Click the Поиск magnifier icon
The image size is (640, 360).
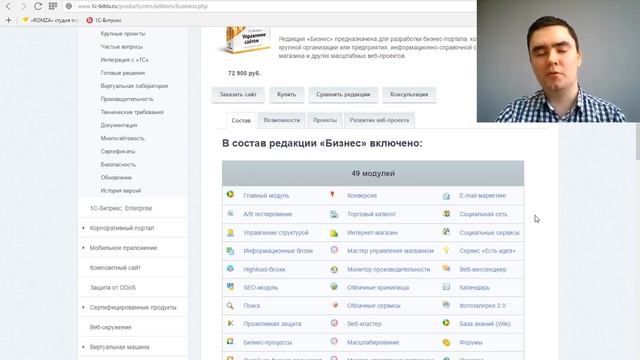(230, 305)
